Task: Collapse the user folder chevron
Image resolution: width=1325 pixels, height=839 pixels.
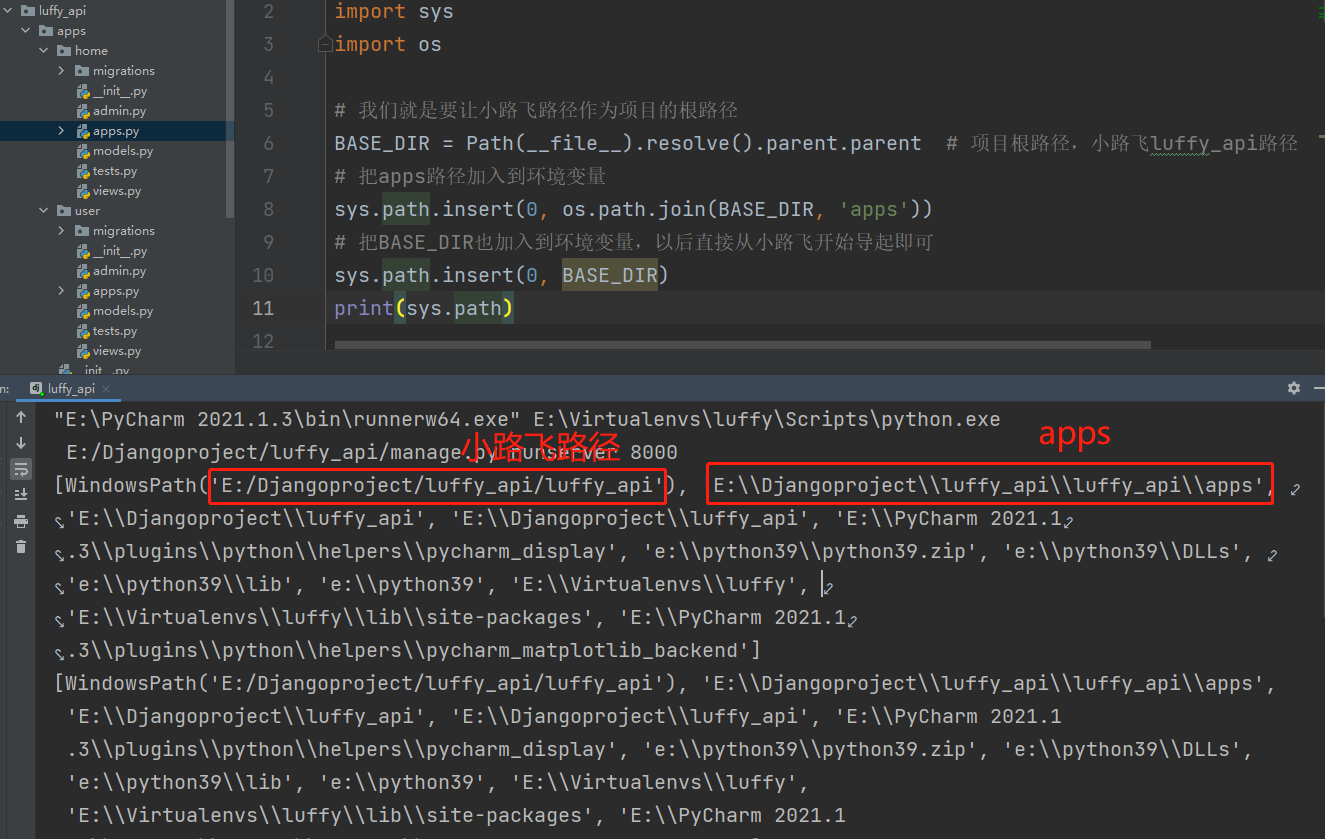Action: coord(44,211)
